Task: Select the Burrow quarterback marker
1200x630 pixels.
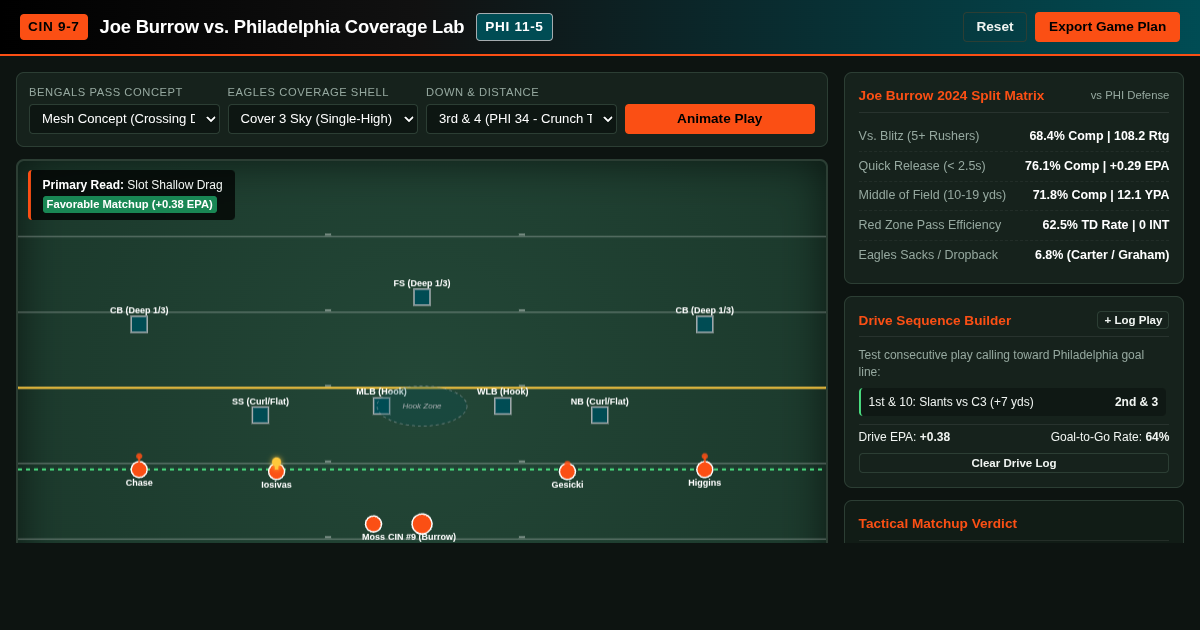Action: [x=422, y=524]
